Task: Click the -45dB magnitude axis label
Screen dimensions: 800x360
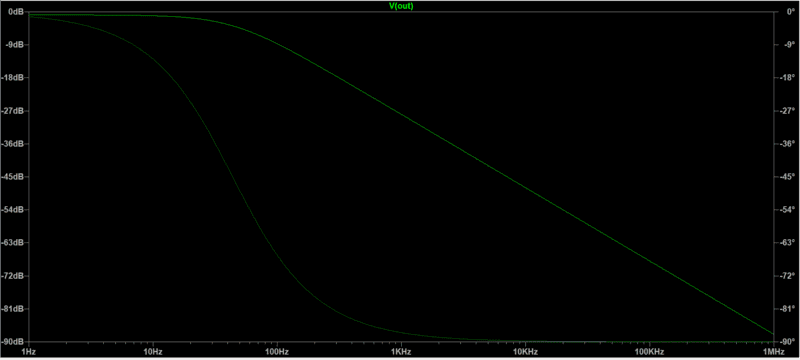Action: coord(13,177)
